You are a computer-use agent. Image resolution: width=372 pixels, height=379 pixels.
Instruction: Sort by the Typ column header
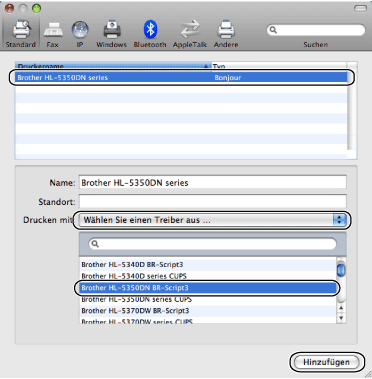tap(279, 66)
